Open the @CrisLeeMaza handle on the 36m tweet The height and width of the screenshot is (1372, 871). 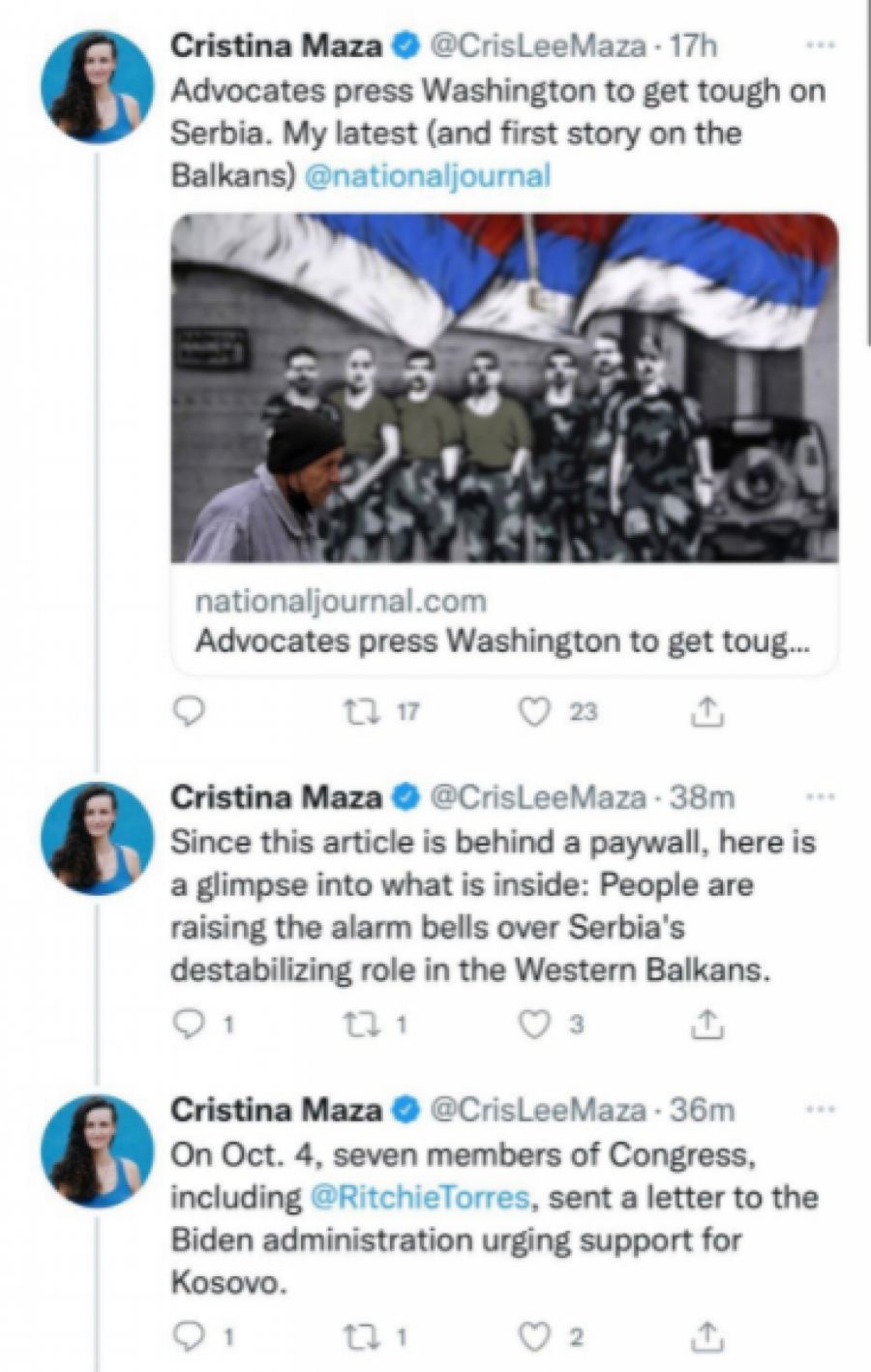click(537, 1110)
